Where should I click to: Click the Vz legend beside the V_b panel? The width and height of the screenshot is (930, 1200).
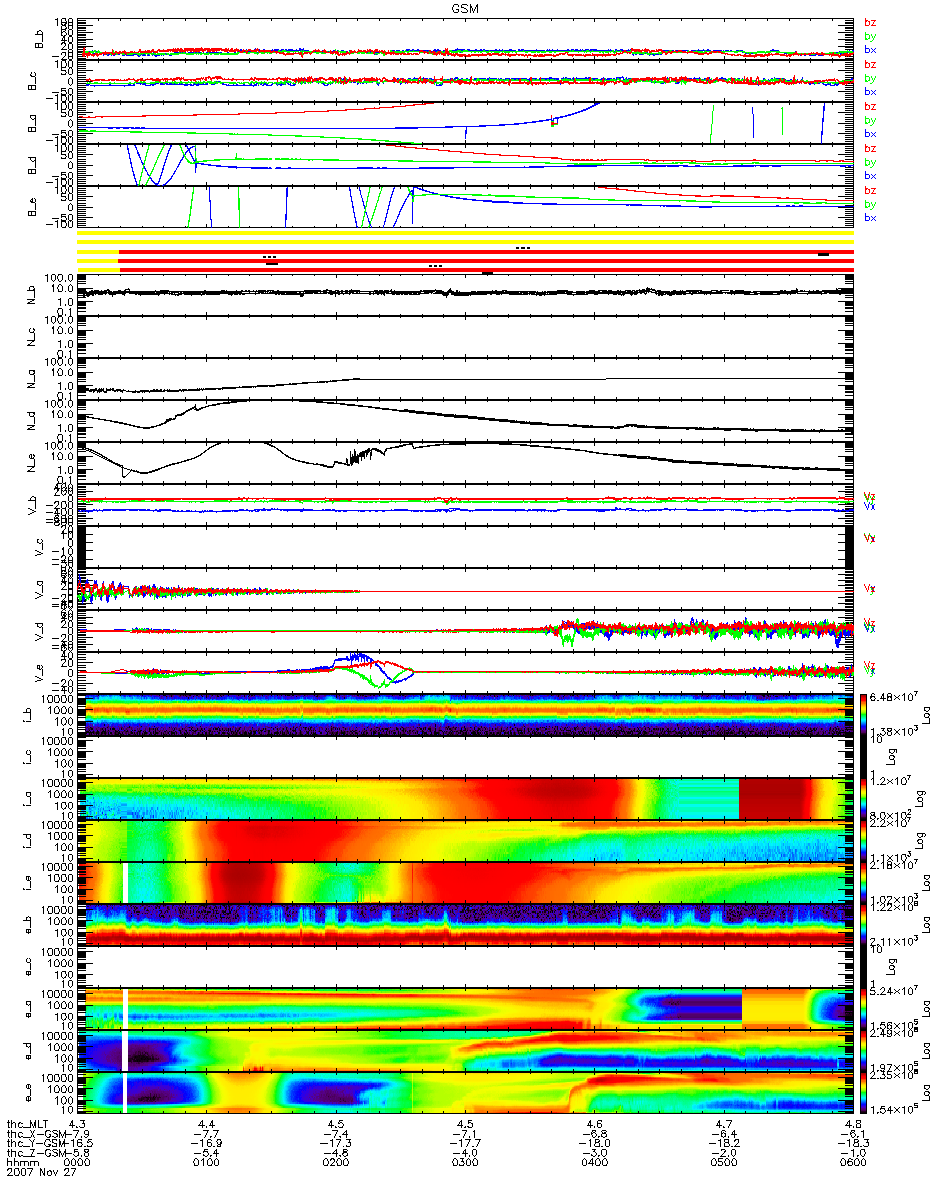click(x=870, y=496)
